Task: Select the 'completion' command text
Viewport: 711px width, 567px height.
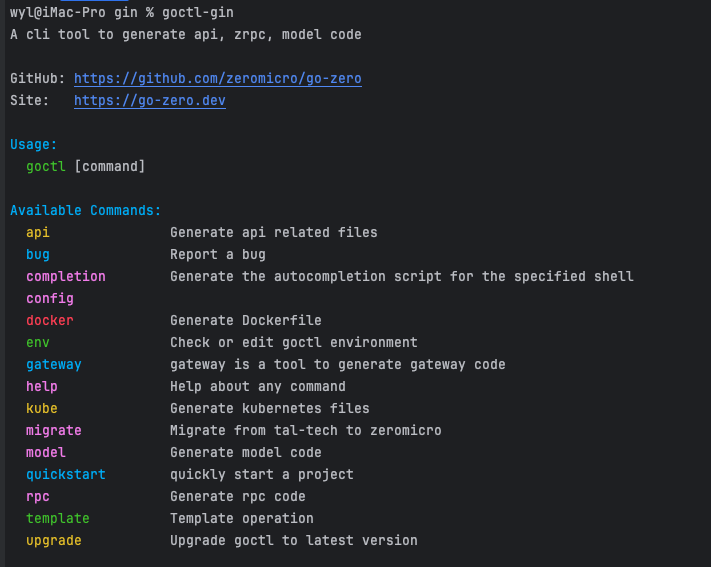Action: coord(66,276)
